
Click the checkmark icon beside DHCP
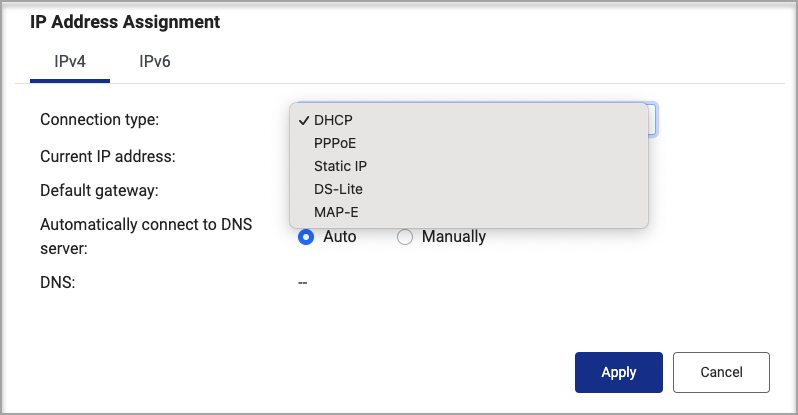(304, 121)
